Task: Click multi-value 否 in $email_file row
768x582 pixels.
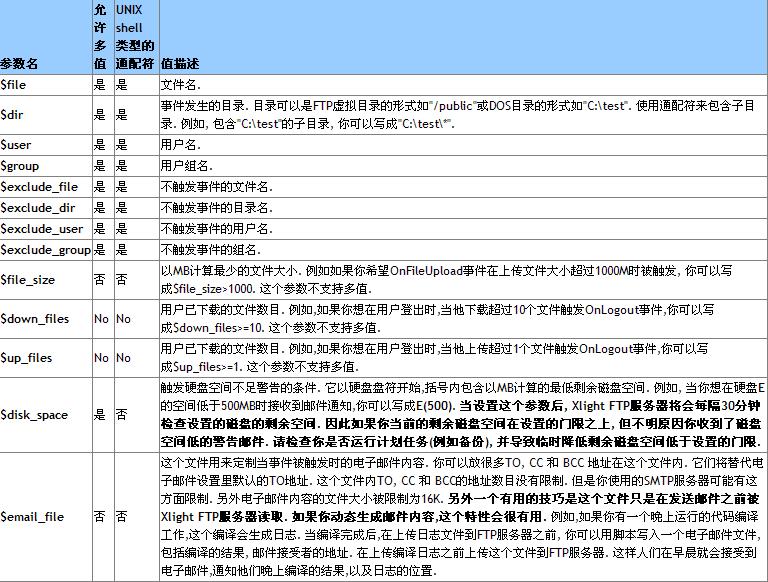Action: (x=99, y=516)
